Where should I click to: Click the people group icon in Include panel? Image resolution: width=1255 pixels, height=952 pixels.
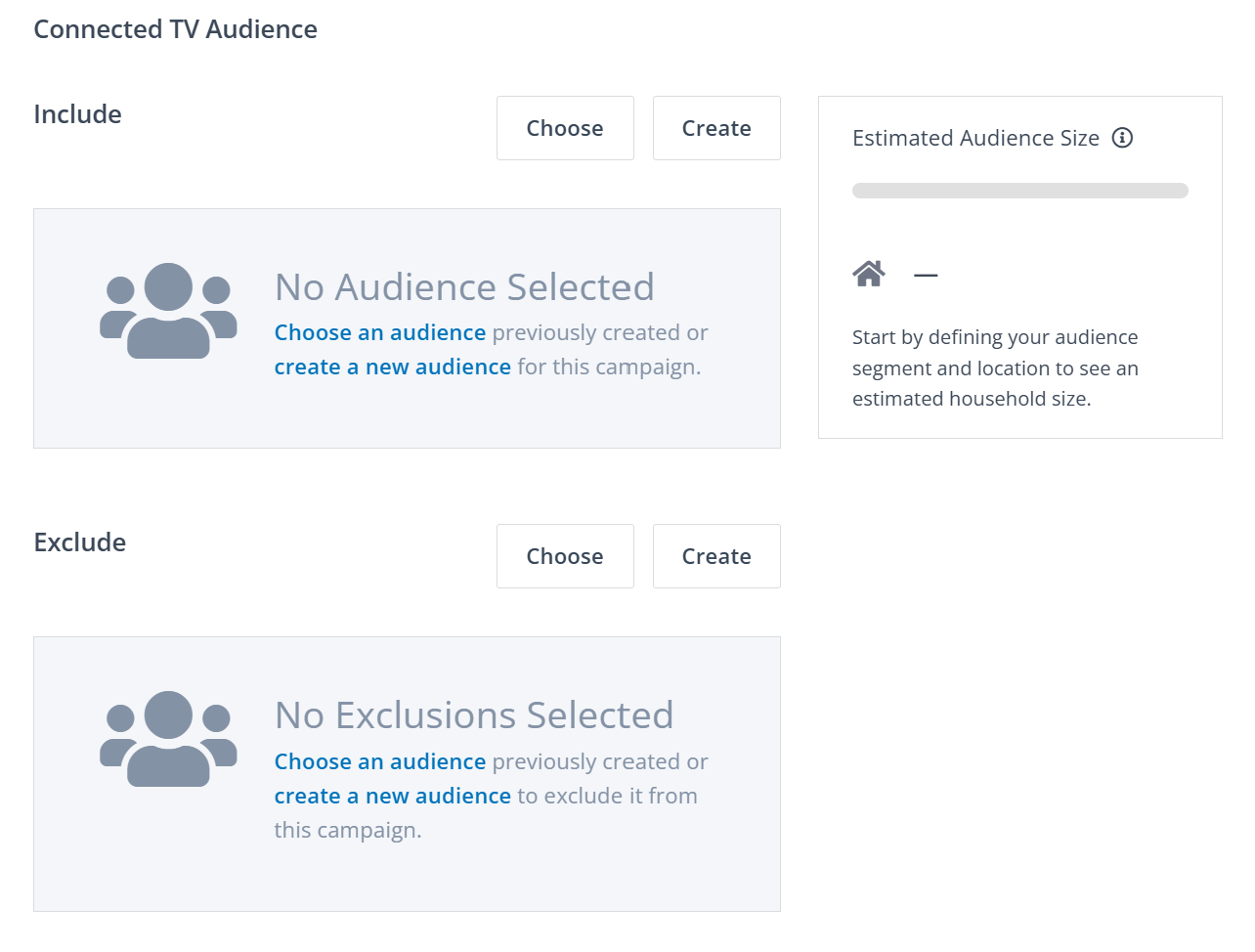point(168,311)
